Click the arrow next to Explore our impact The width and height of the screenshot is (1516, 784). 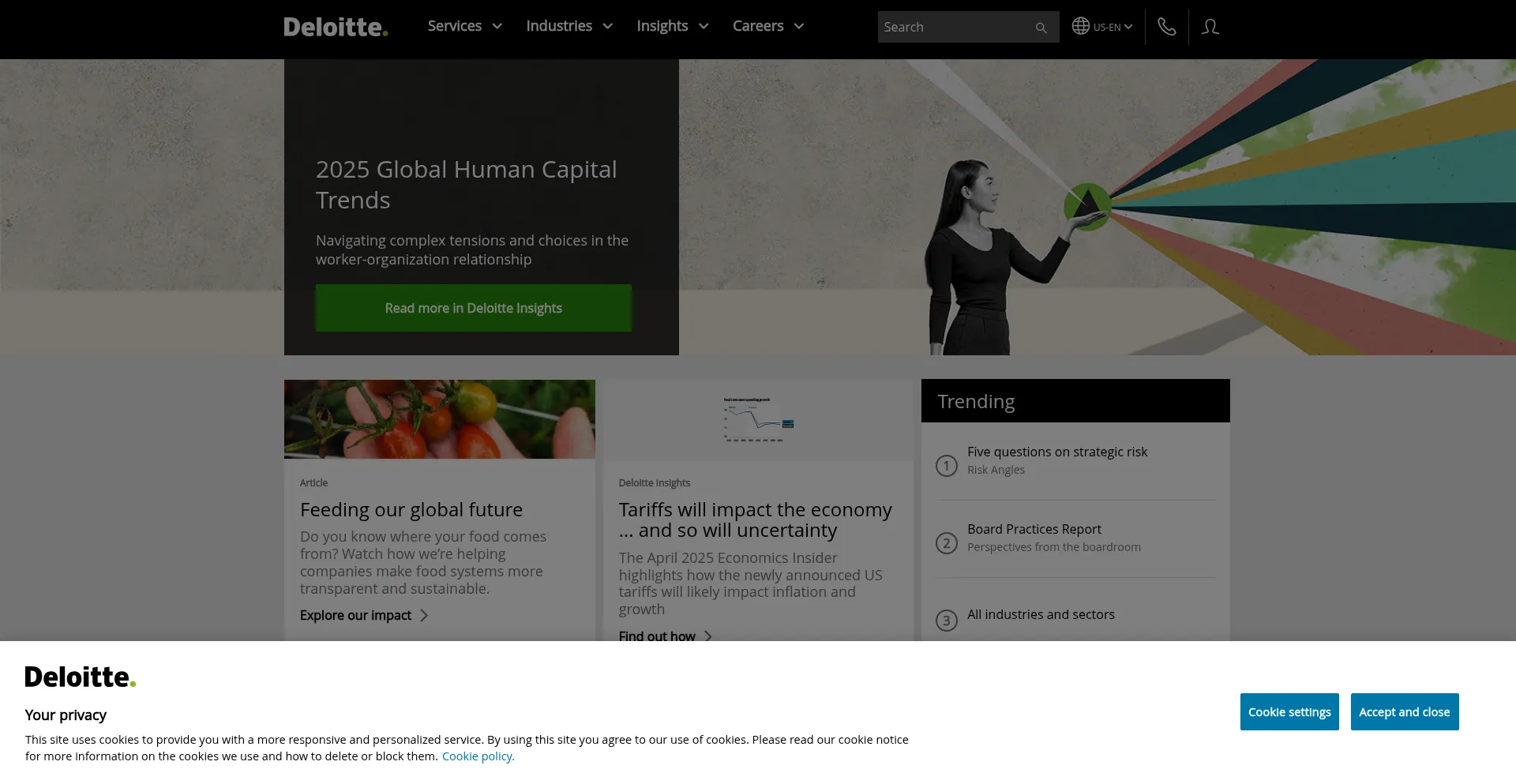point(424,615)
